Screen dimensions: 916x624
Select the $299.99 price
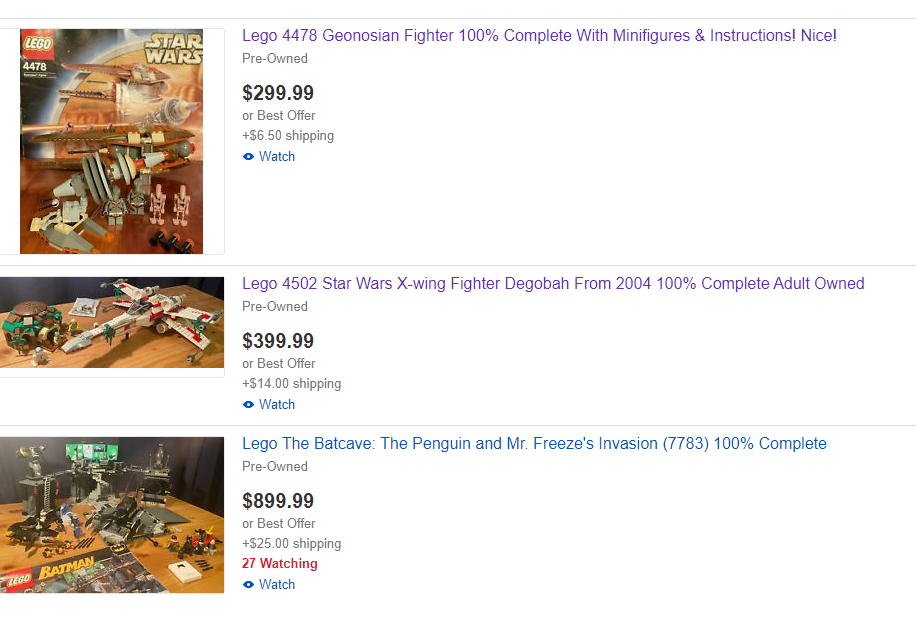pyautogui.click(x=278, y=93)
